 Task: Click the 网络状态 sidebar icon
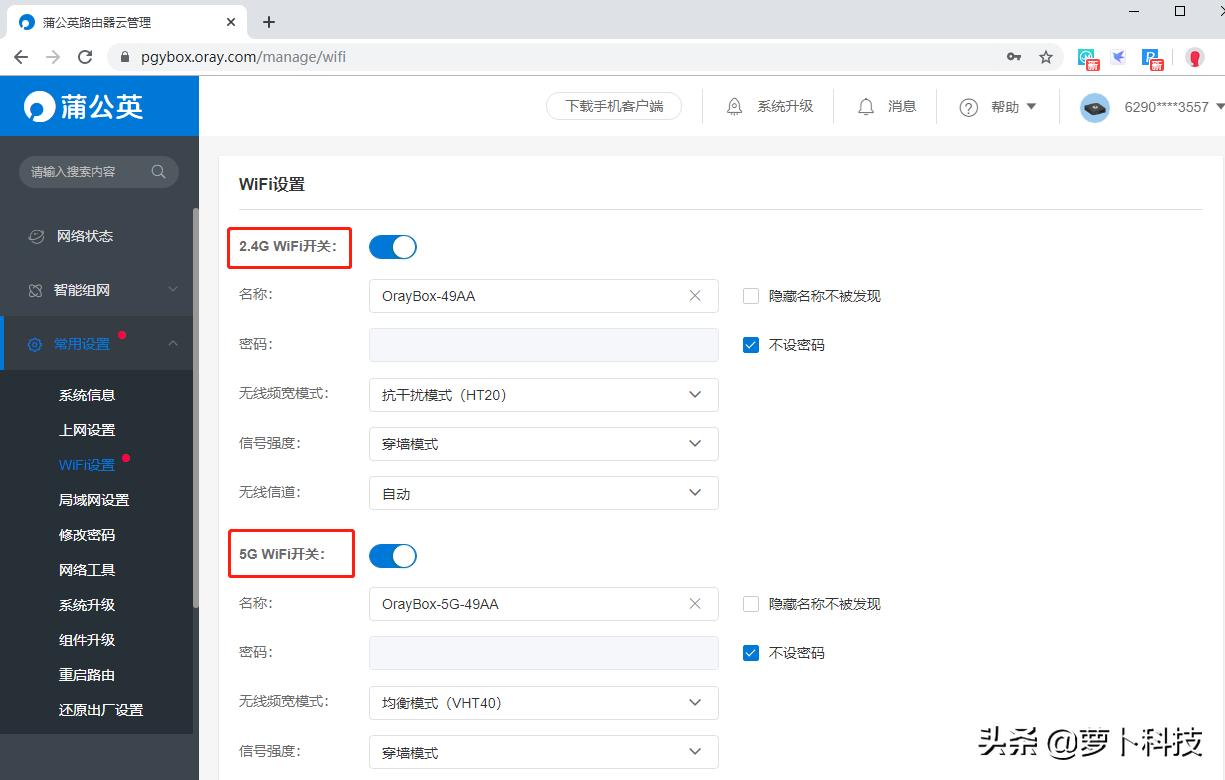pos(36,236)
